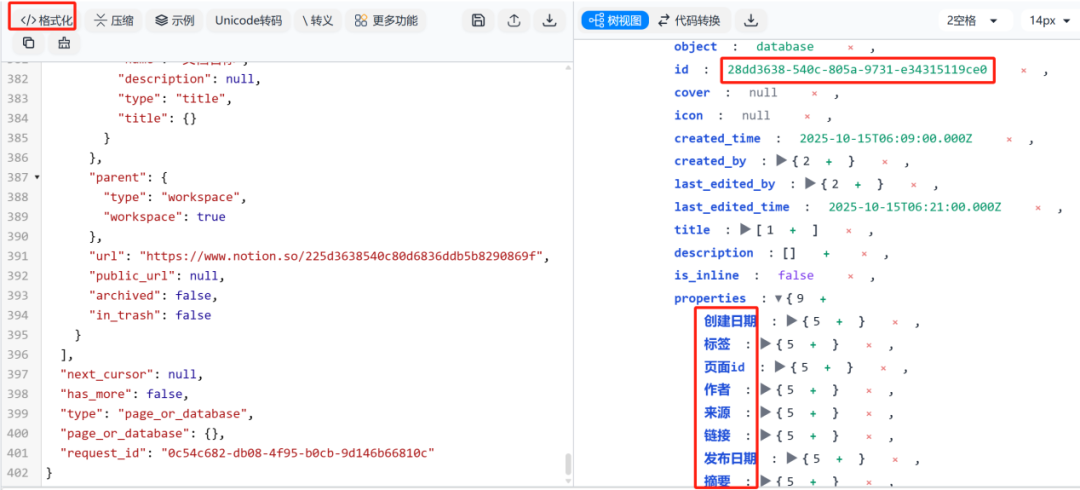This screenshot has width=1080, height=490.
Task: Click the Unicode转码 button
Action: click(x=248, y=20)
